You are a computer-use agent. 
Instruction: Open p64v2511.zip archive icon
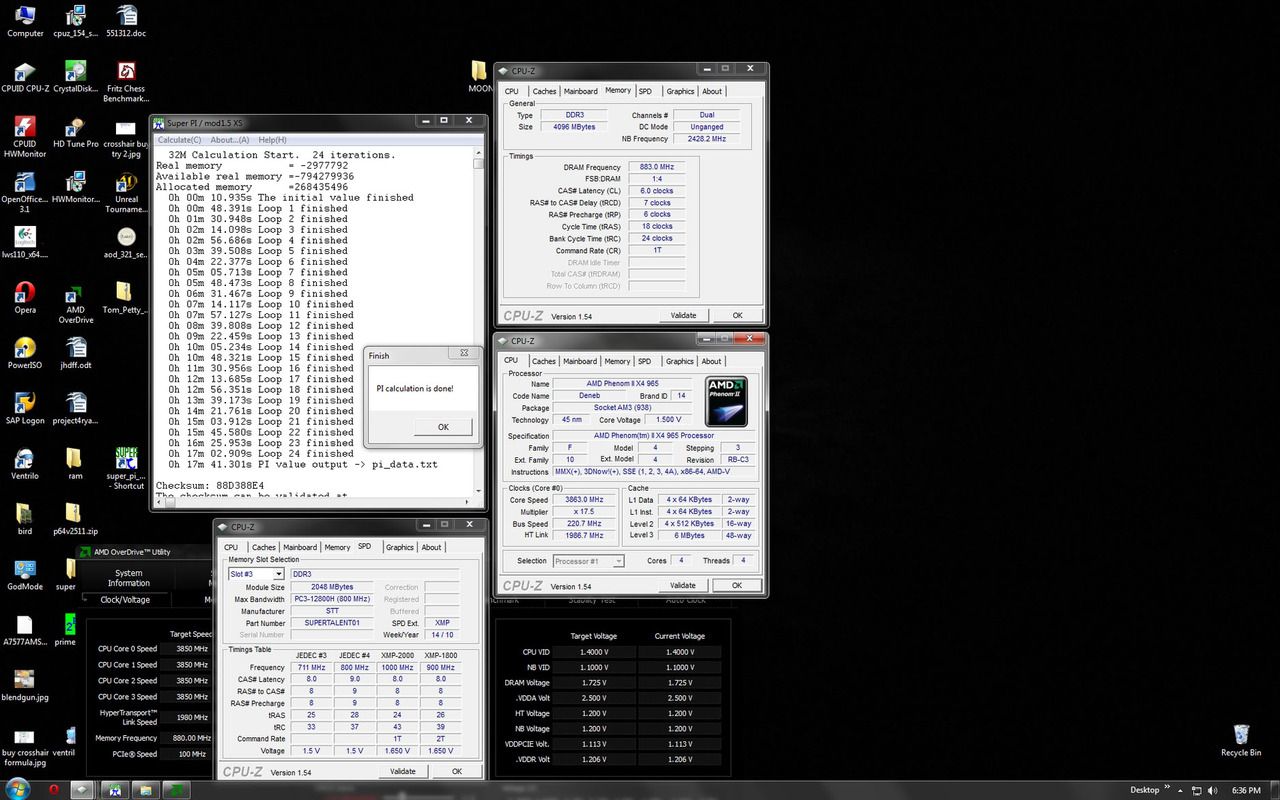[75, 518]
